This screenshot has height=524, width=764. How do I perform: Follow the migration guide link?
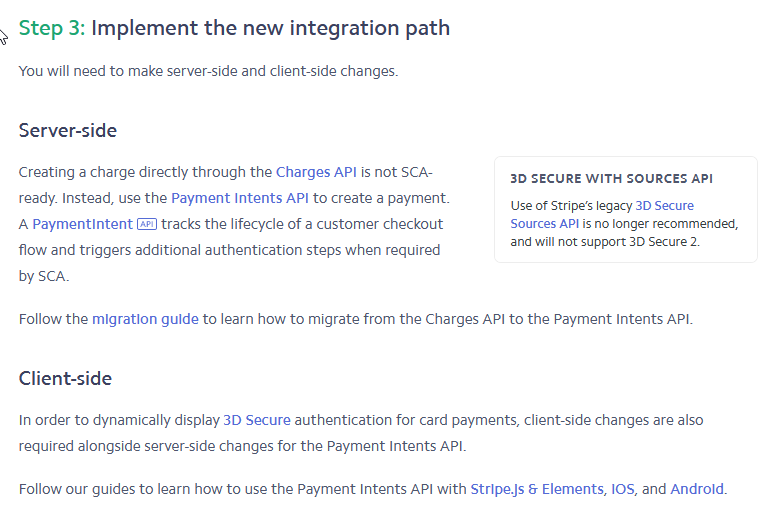[145, 319]
